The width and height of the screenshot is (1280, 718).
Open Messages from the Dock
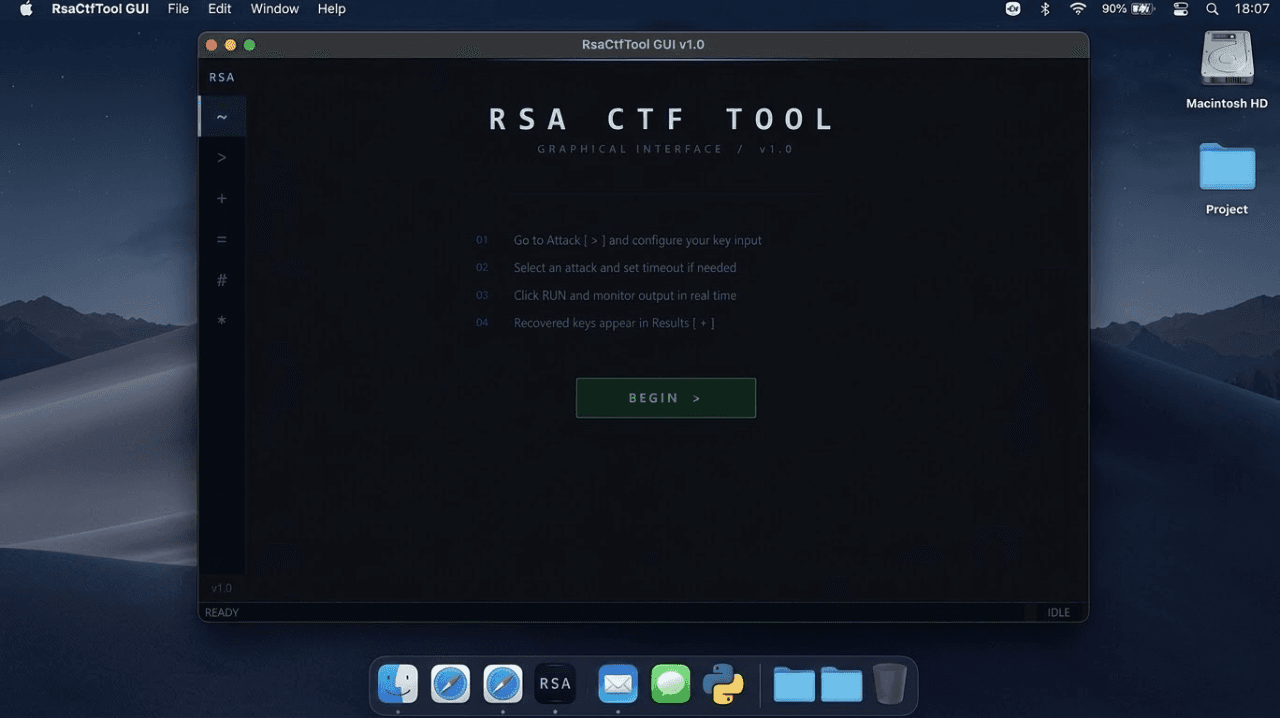[670, 684]
